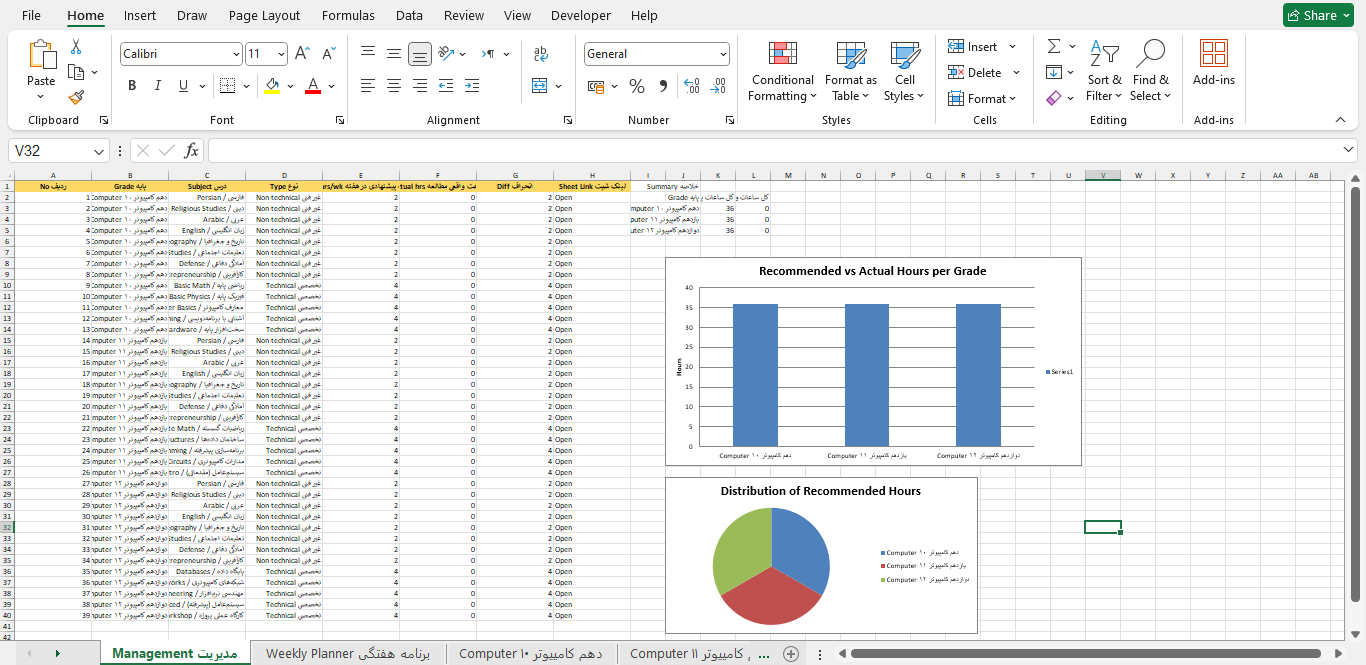
Task: Toggle Bold formatting
Action: coord(132,86)
